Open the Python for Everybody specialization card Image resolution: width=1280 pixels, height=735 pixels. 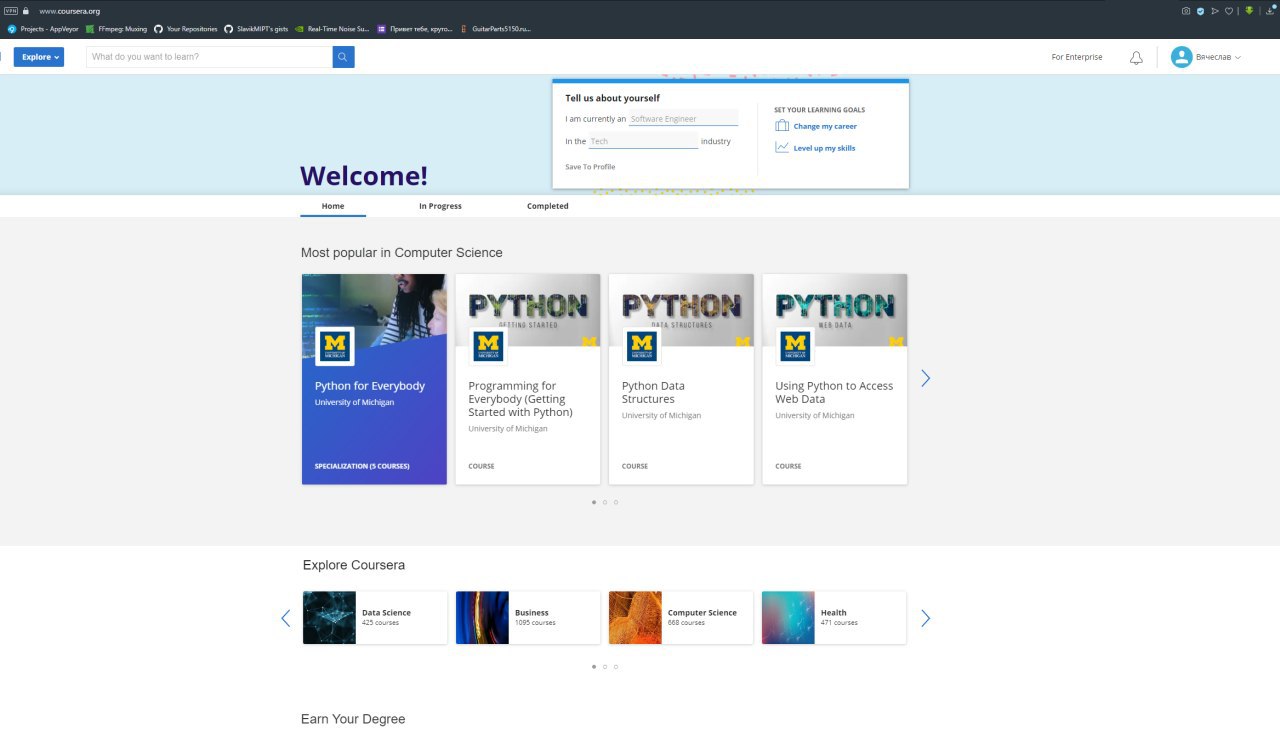[374, 379]
